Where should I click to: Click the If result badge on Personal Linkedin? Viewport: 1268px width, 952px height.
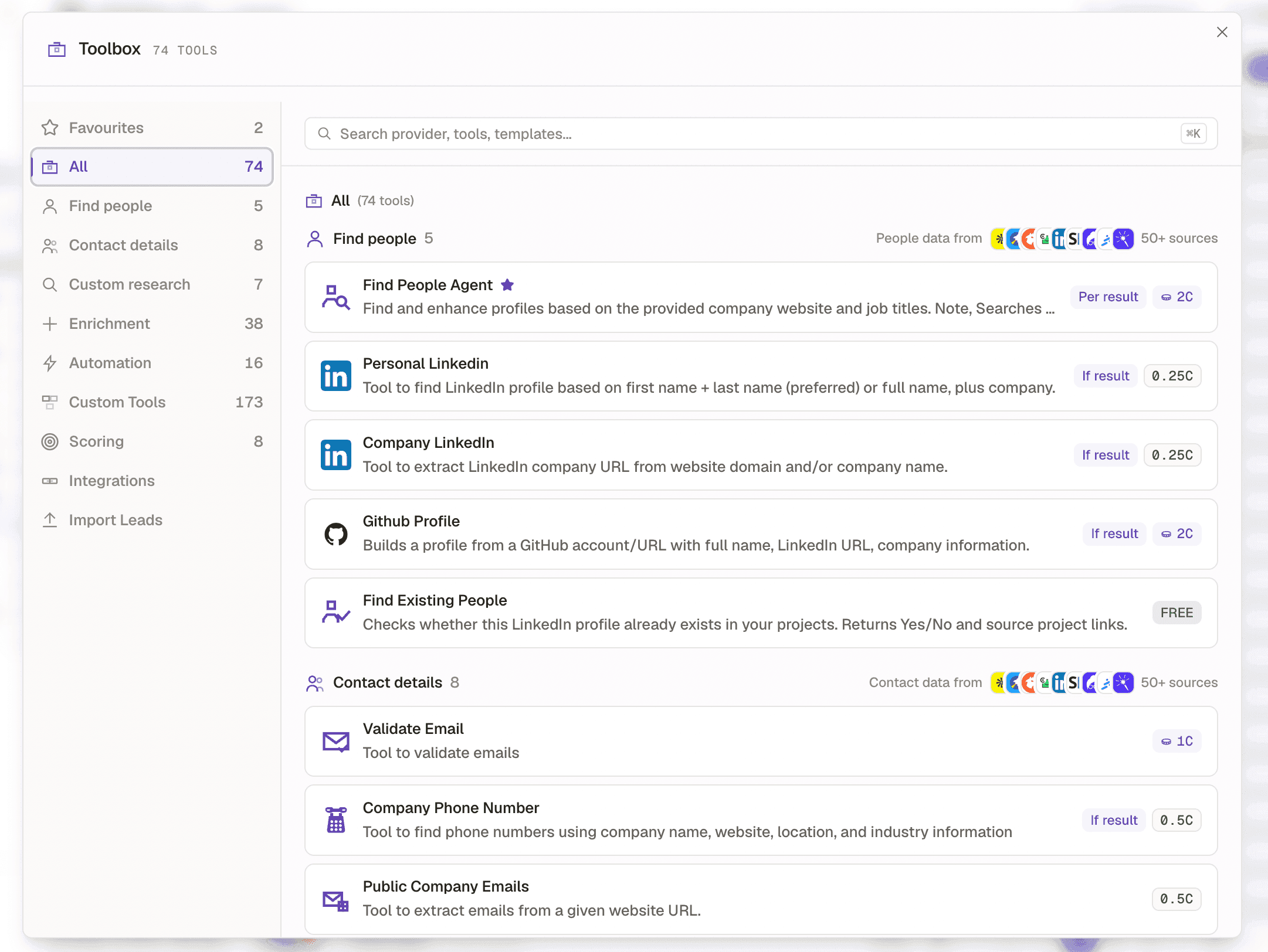click(1106, 376)
